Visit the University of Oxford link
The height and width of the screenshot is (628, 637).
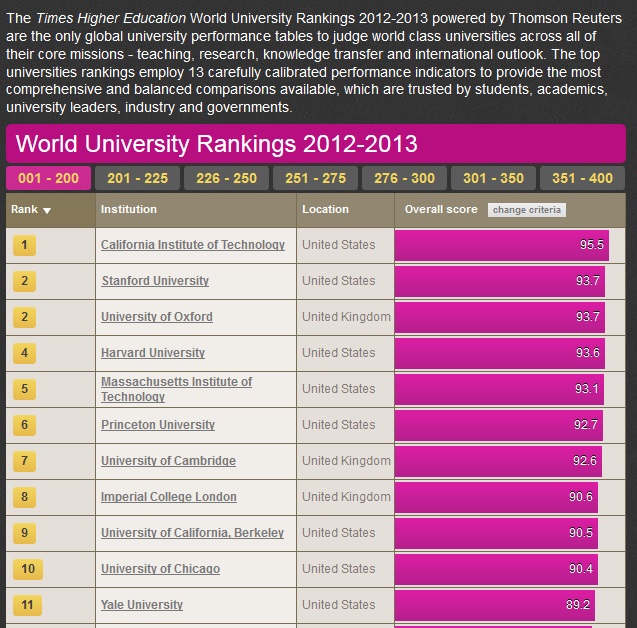pos(157,316)
